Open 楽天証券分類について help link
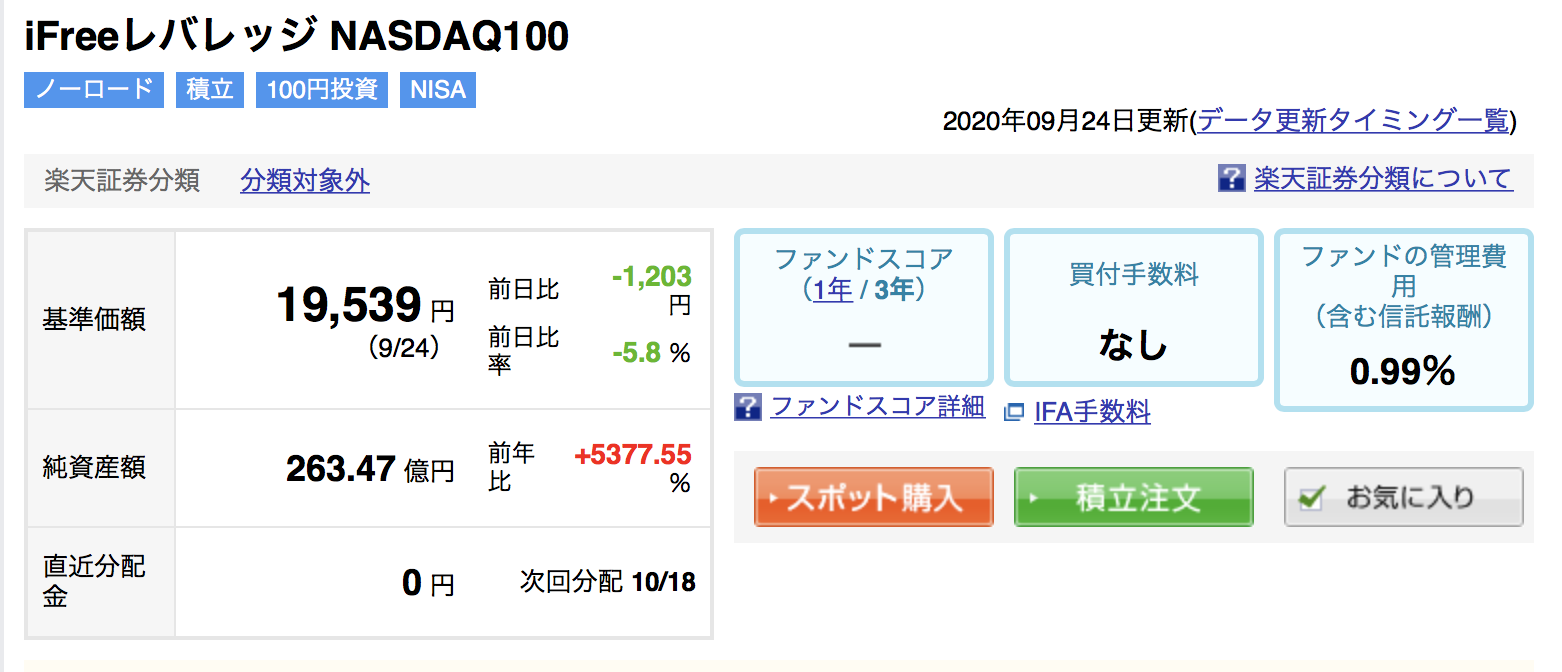The image size is (1562, 672). tap(1383, 179)
